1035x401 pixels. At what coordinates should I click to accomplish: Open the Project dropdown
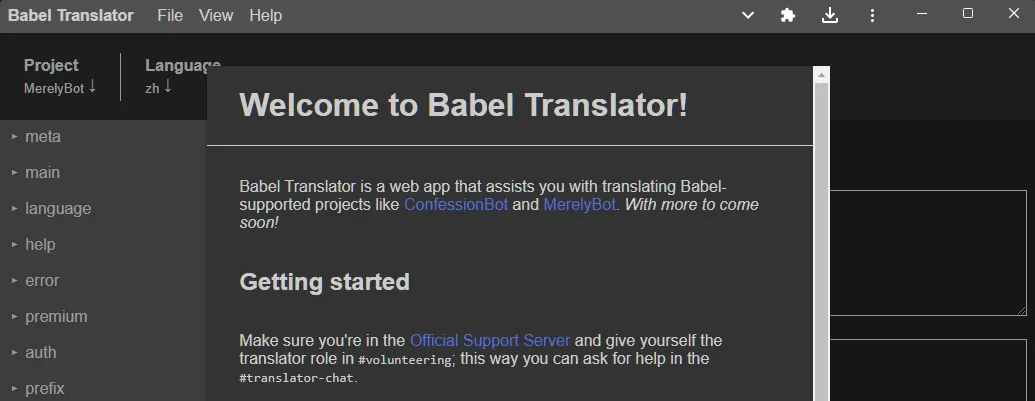pos(60,77)
